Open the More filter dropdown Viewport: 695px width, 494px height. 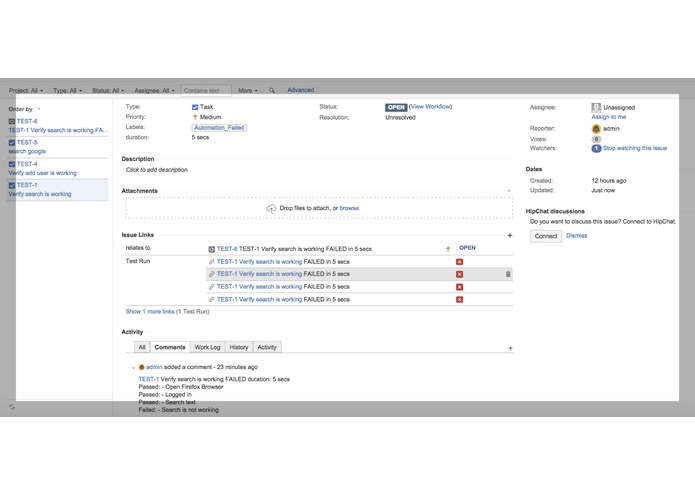coord(248,90)
